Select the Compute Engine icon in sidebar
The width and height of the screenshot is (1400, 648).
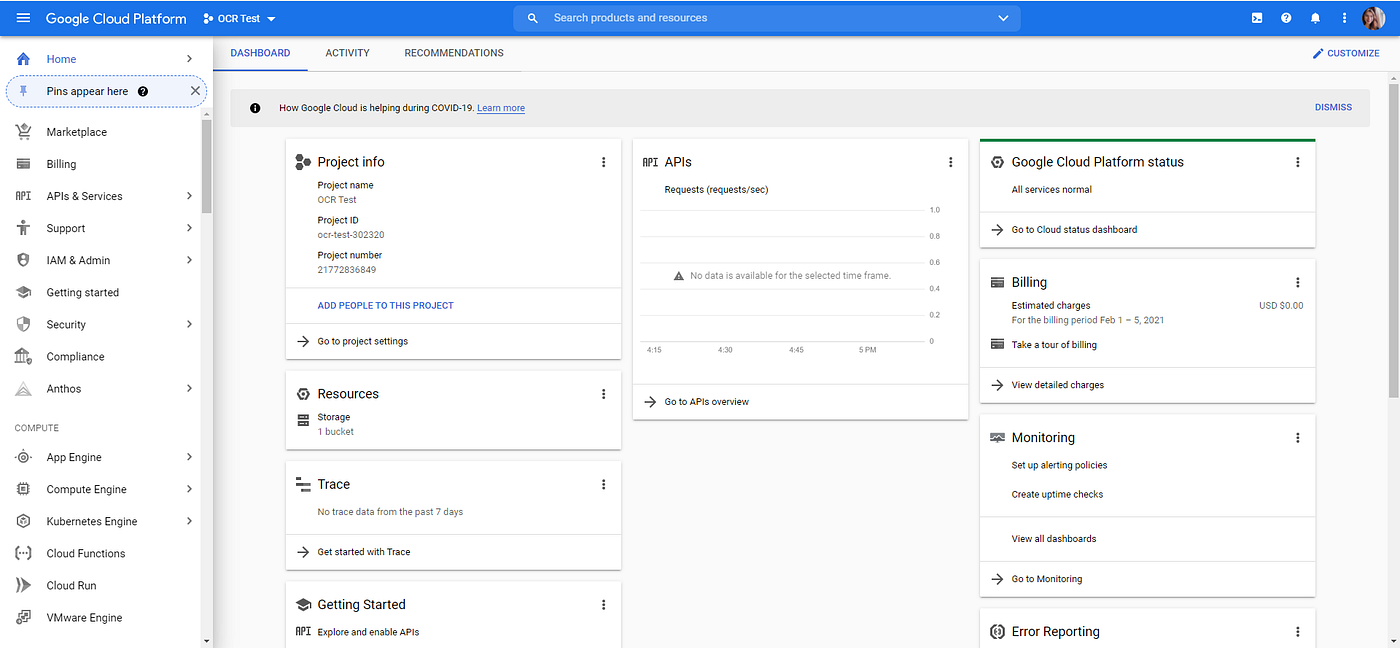click(22, 489)
